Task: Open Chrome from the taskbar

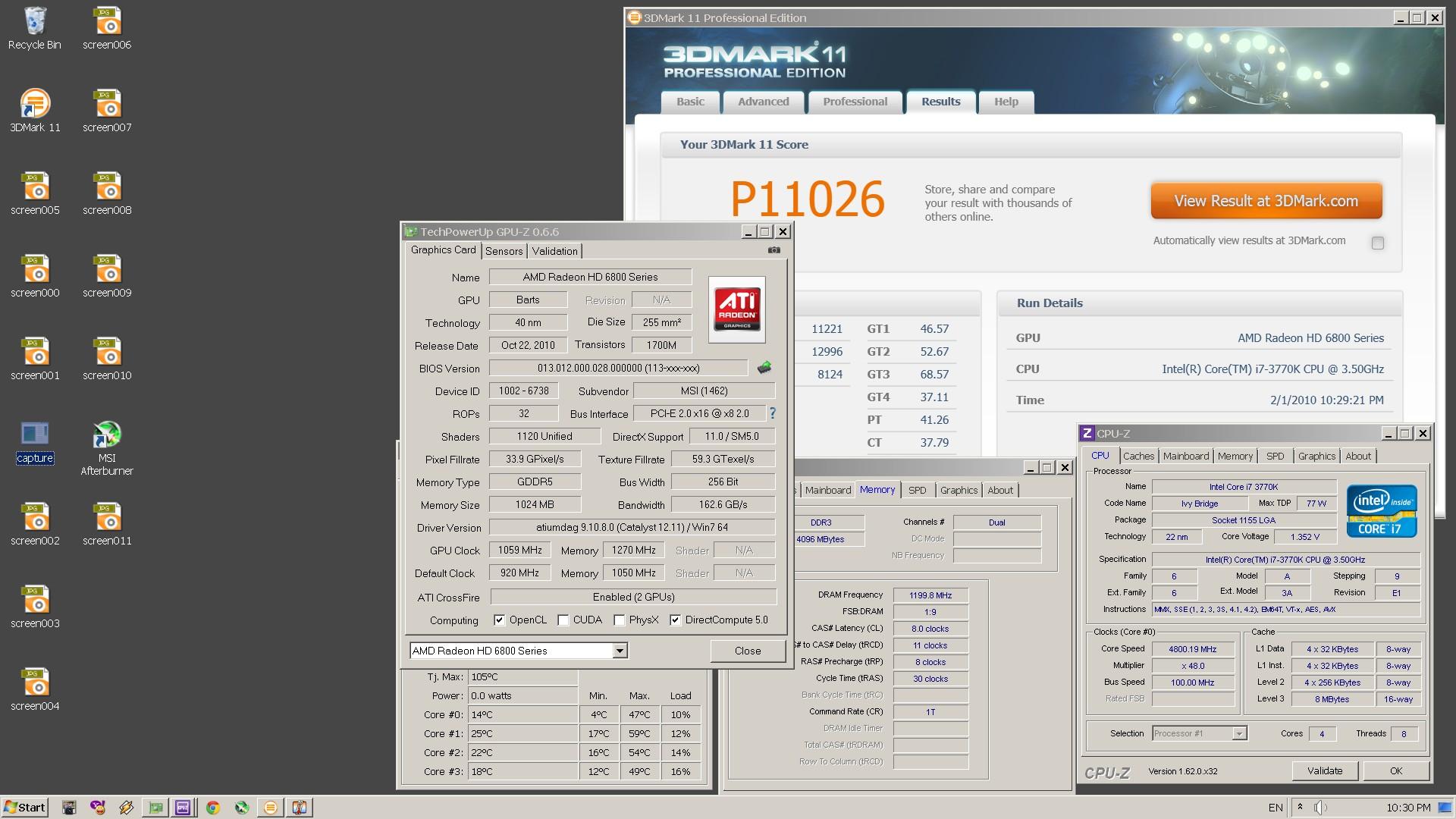Action: click(213, 808)
